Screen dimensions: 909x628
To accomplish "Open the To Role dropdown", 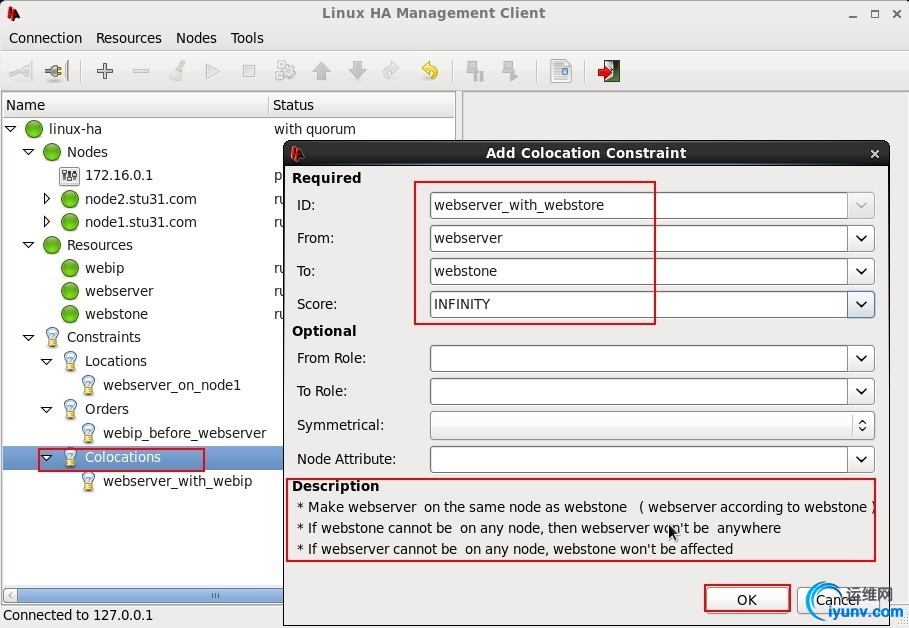I will point(861,391).
